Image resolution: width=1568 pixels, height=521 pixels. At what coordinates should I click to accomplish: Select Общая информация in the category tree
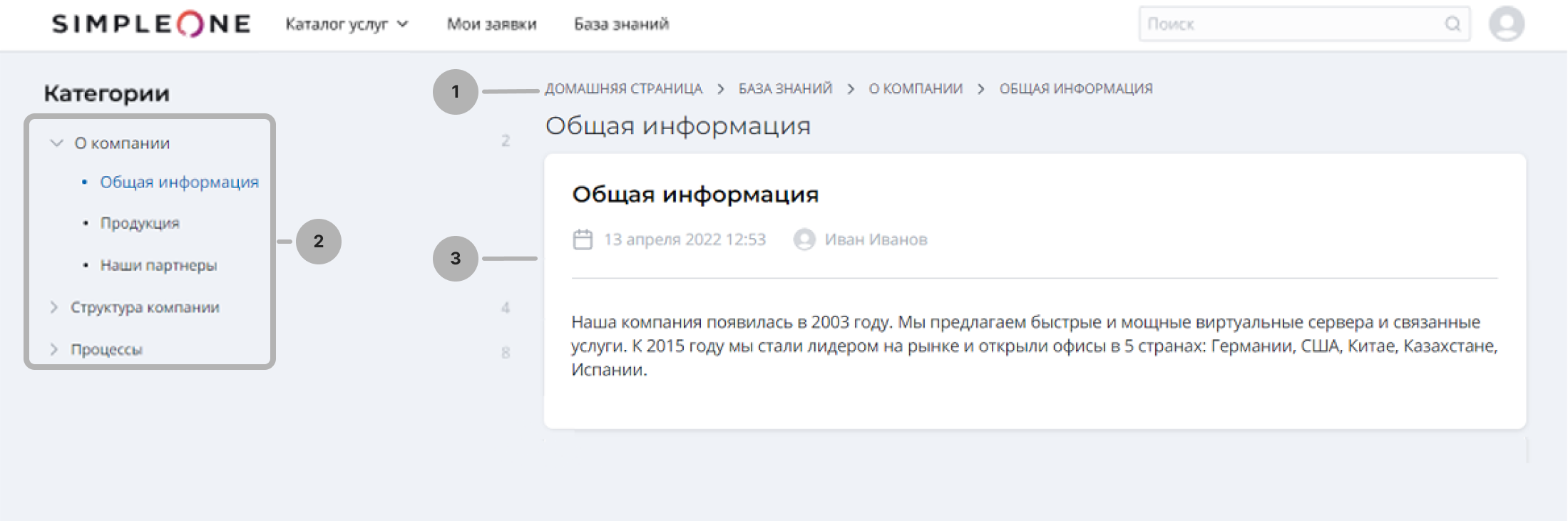[x=179, y=182]
